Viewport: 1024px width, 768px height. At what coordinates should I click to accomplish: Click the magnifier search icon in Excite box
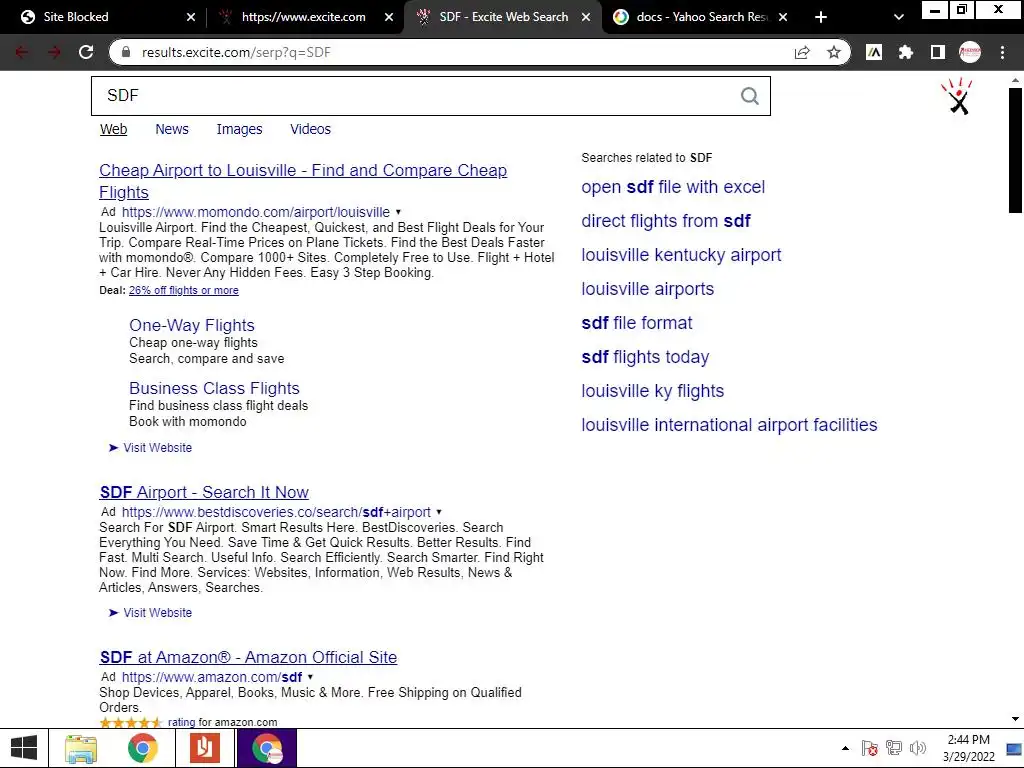[x=750, y=96]
